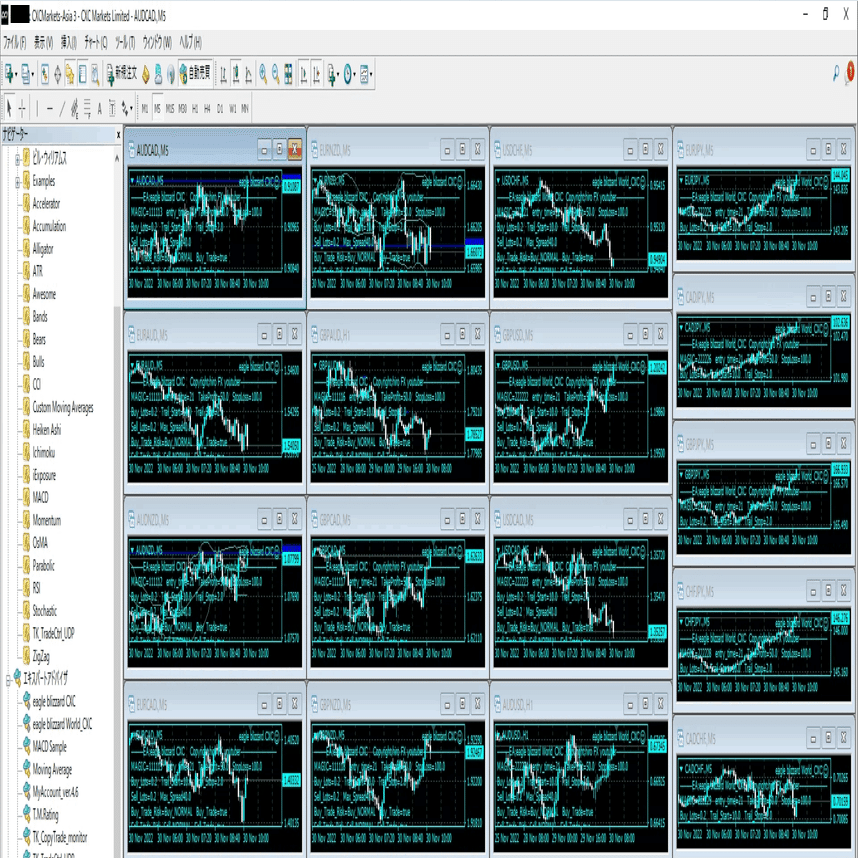The image size is (858, 858).
Task: Collapse the エキスパートアドバイザ tree node
Action: point(8,679)
